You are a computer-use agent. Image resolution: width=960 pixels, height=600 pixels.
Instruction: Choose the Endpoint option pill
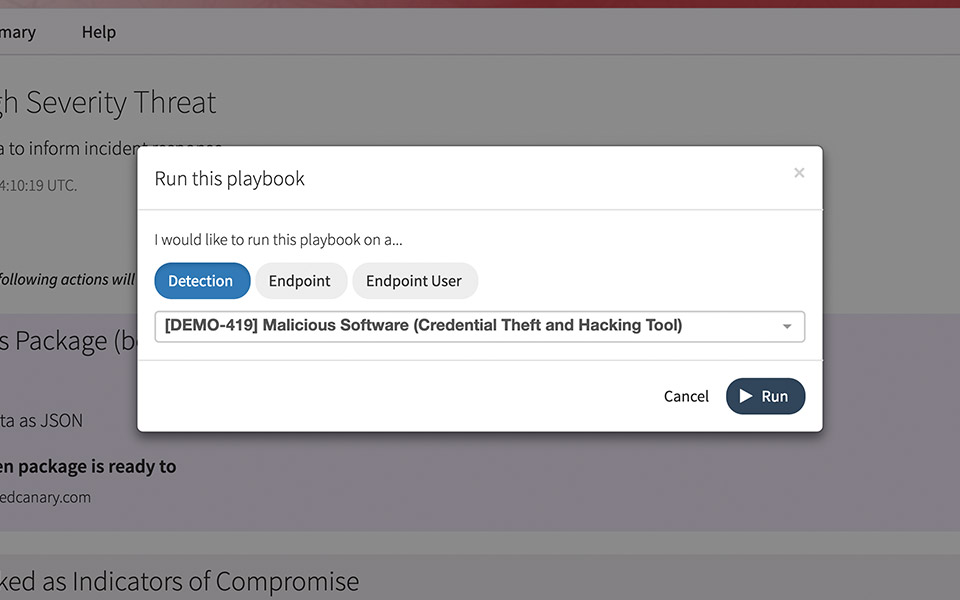300,281
